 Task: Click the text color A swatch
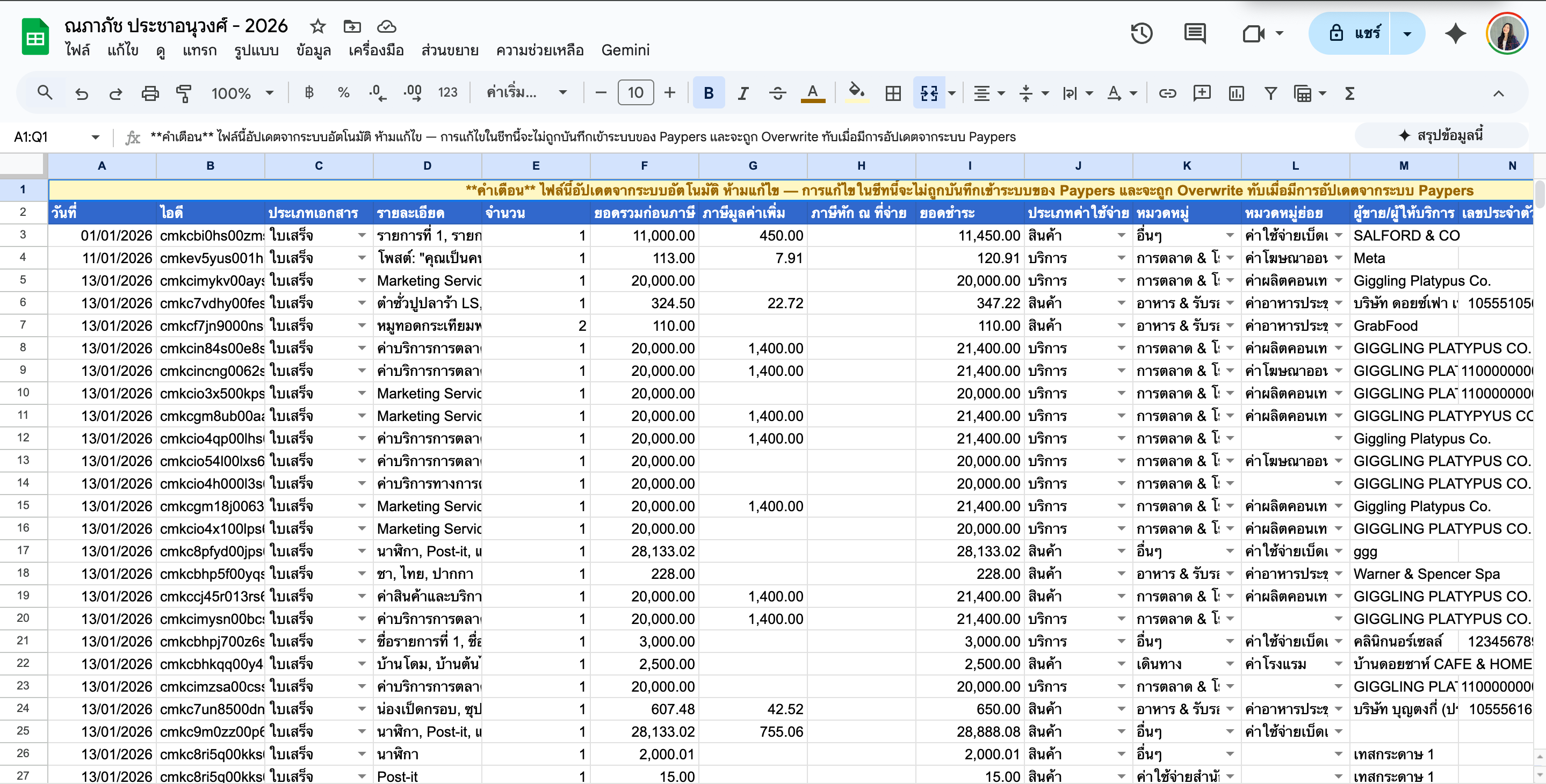(813, 93)
